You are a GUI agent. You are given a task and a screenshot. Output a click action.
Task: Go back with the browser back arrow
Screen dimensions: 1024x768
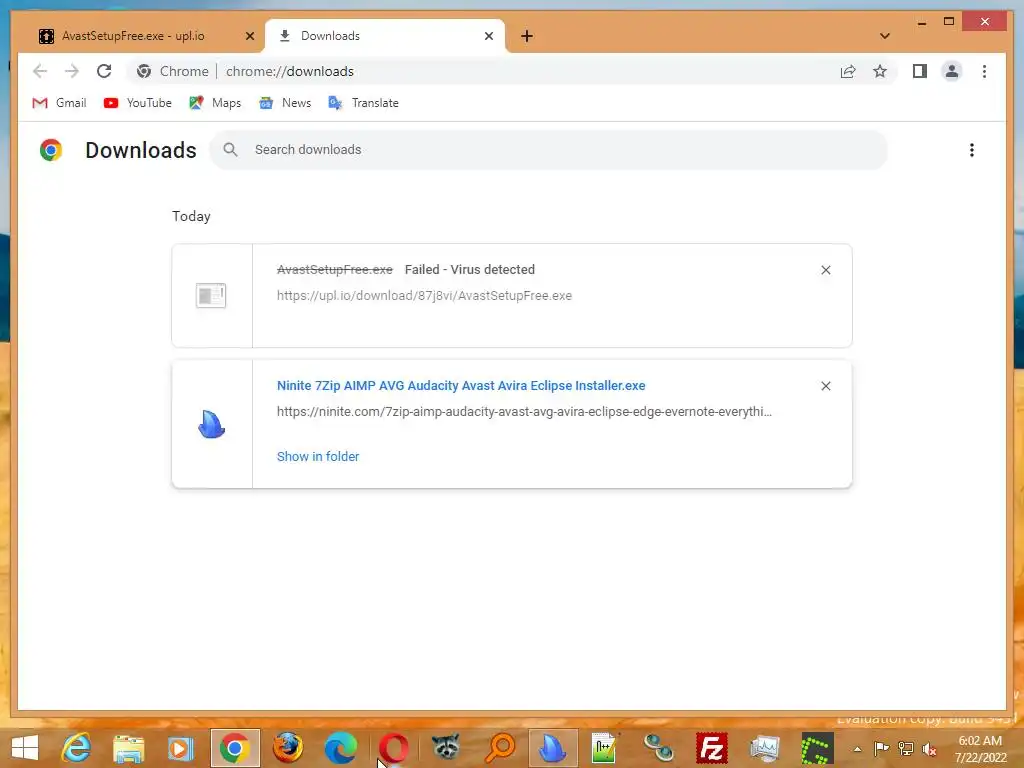[x=40, y=71]
